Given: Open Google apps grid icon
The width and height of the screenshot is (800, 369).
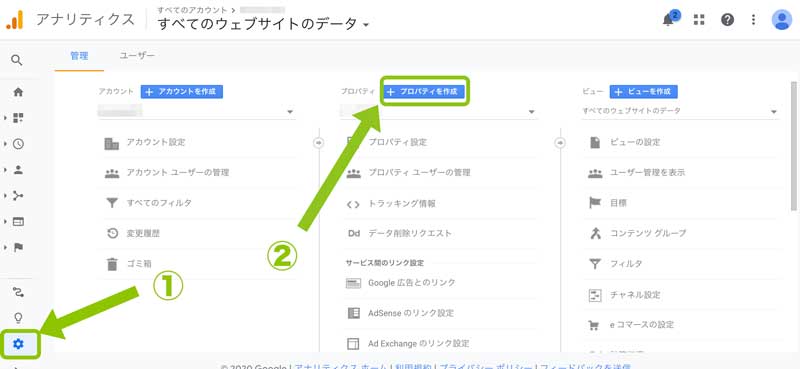Looking at the screenshot, I should [x=699, y=20].
